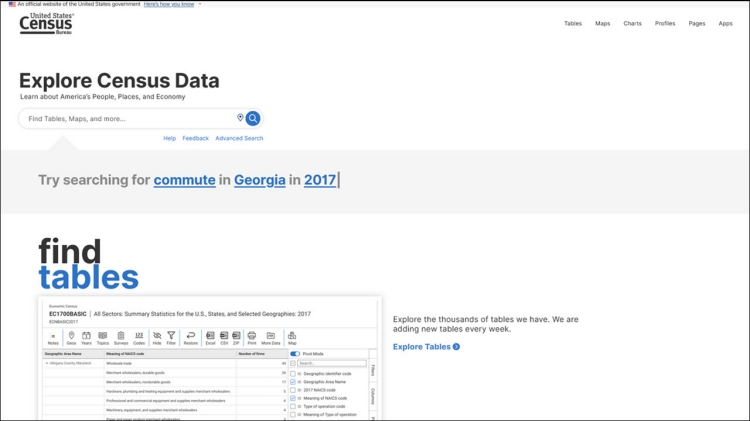Image resolution: width=750 pixels, height=421 pixels.
Task: Click the Feedback link
Action: click(195, 138)
